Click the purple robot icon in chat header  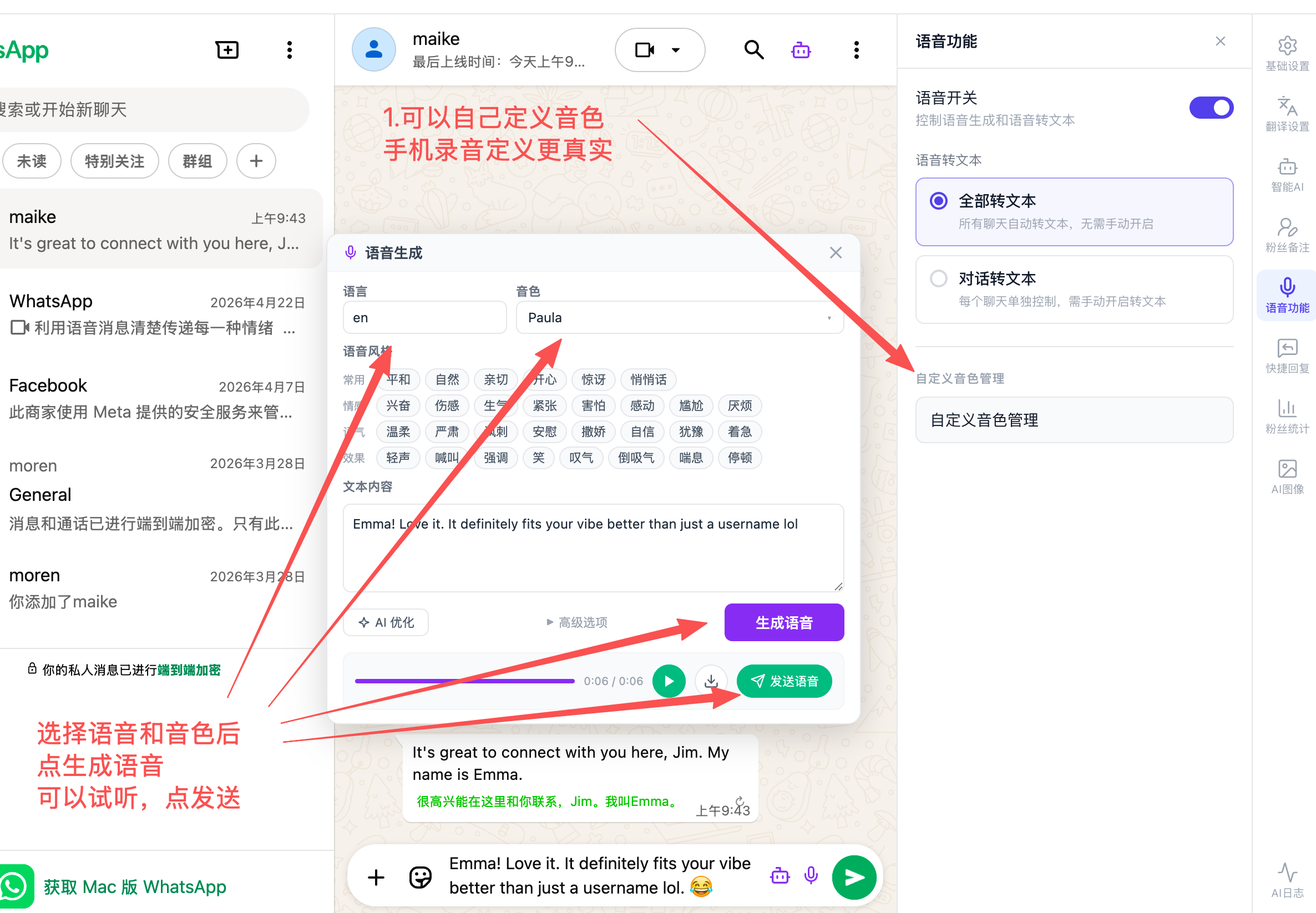801,50
